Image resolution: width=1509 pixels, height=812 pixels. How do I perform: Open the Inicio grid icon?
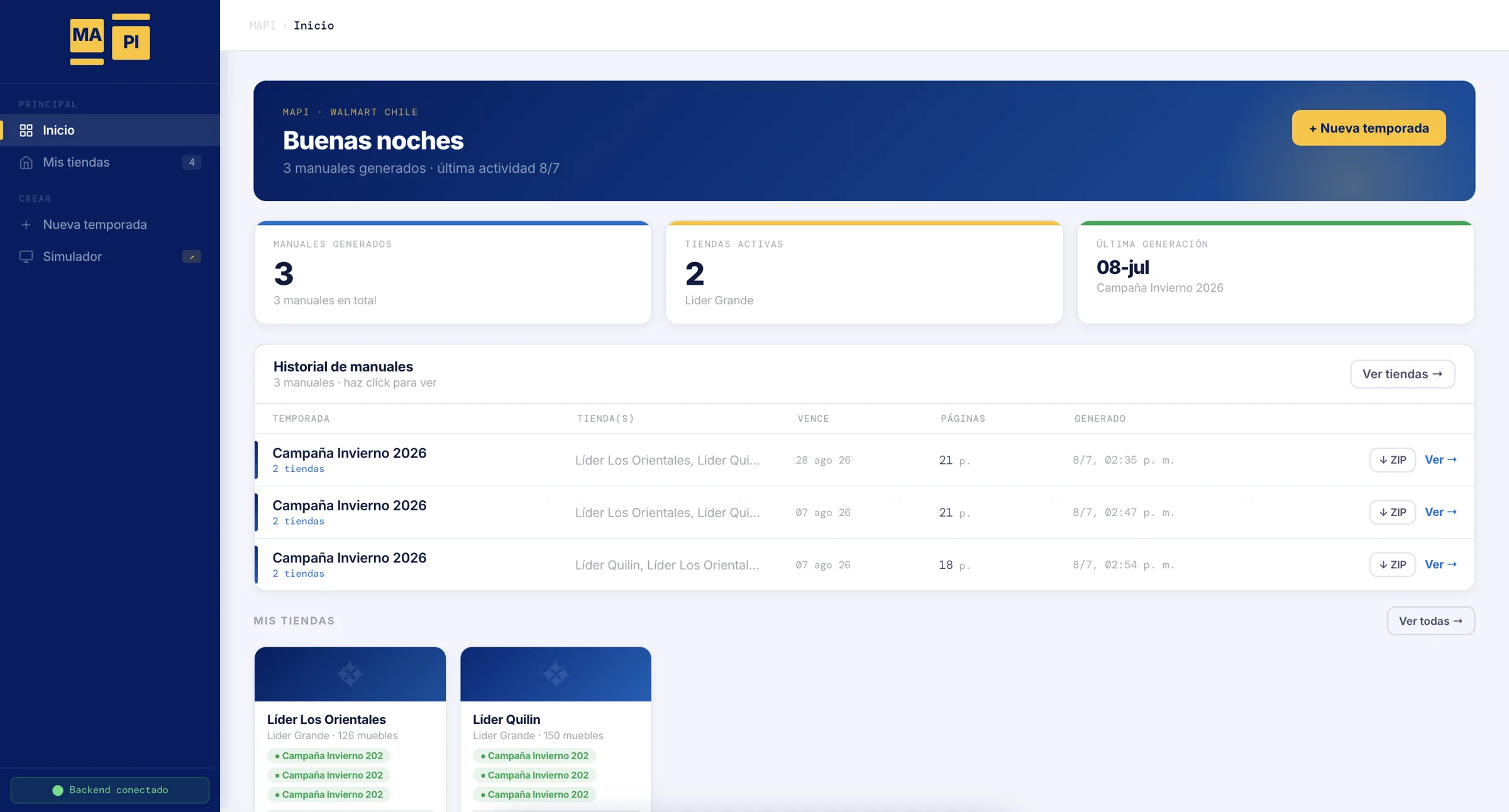pyautogui.click(x=26, y=130)
